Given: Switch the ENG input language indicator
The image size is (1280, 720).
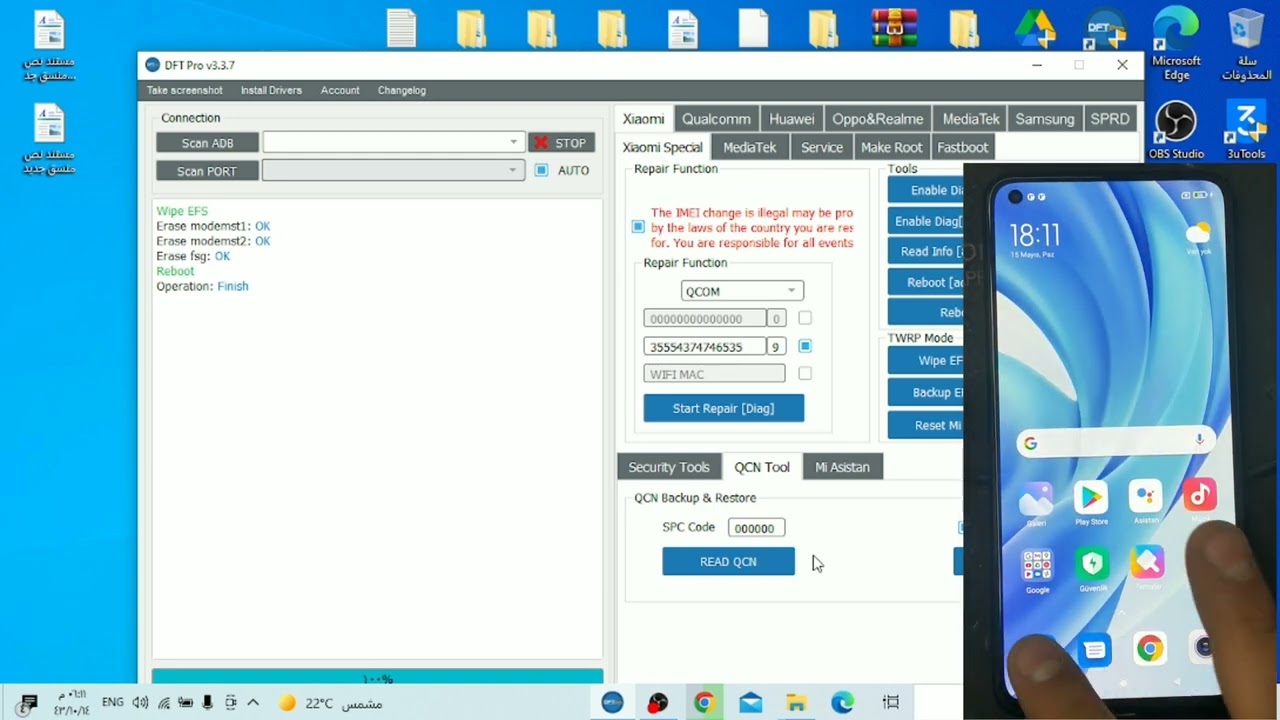Looking at the screenshot, I should click(113, 703).
